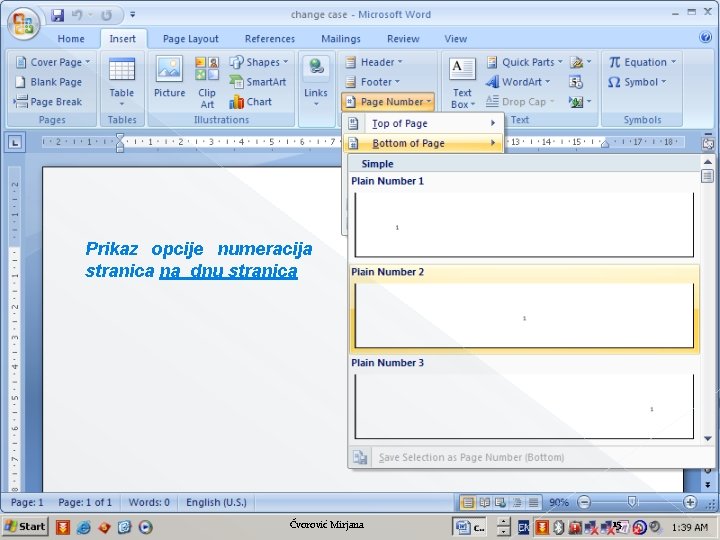Click the Word taskbar button
The width and height of the screenshot is (720, 540).
[469, 527]
